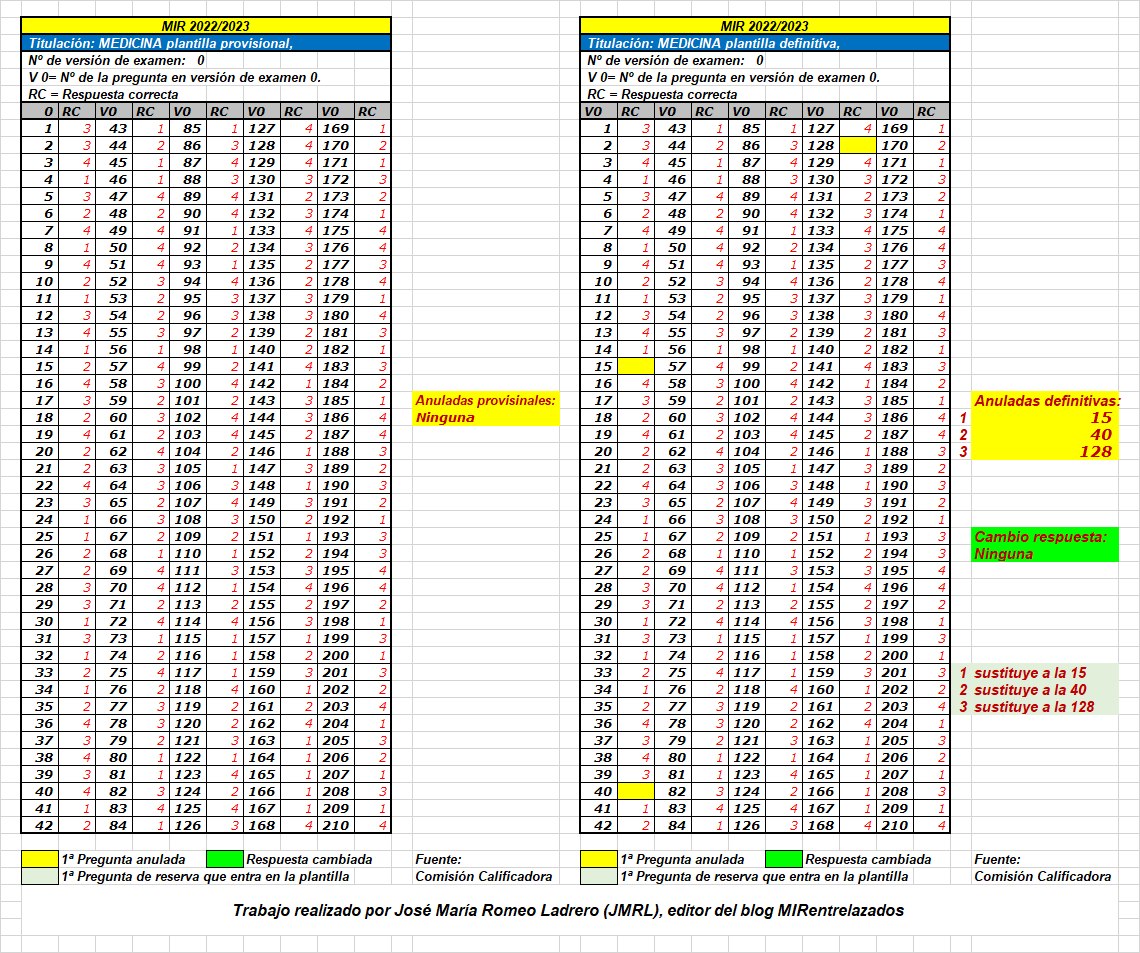Image resolution: width=1140 pixels, height=953 pixels.
Task: Select value 40 in the Anuladas definitivas list
Action: [1101, 435]
